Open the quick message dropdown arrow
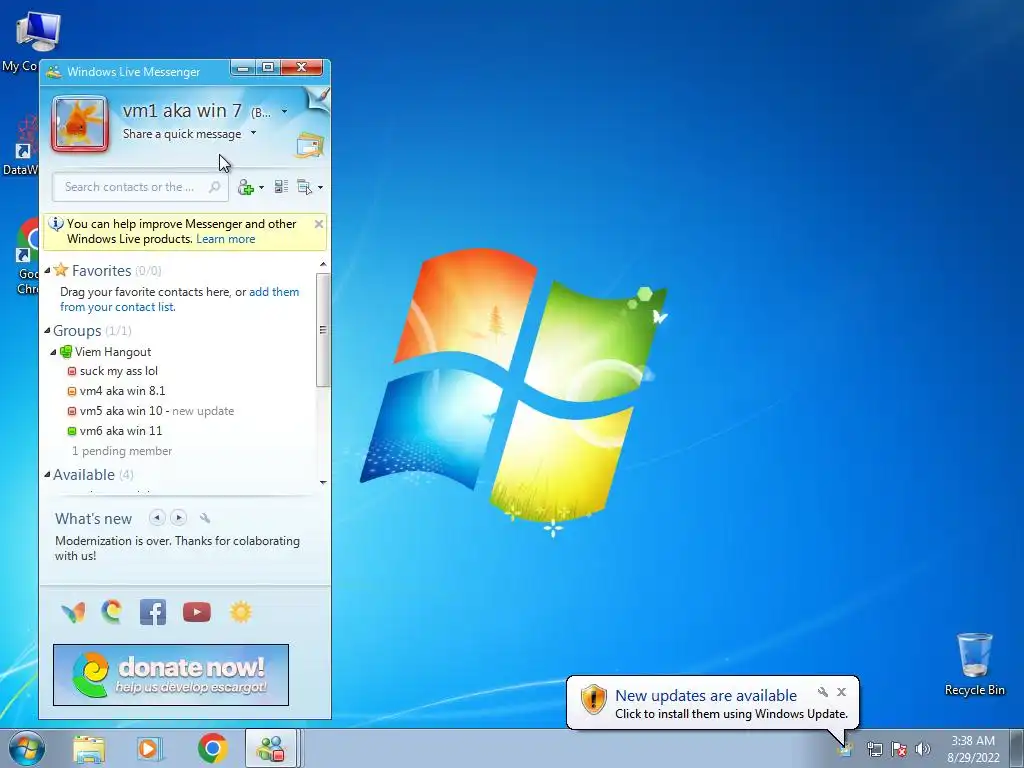This screenshot has width=1024, height=768. [x=253, y=133]
